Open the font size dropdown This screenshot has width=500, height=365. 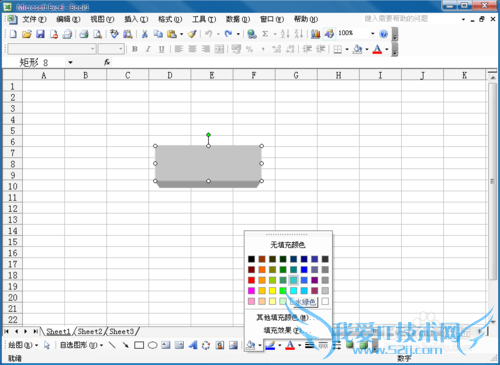tap(121, 49)
